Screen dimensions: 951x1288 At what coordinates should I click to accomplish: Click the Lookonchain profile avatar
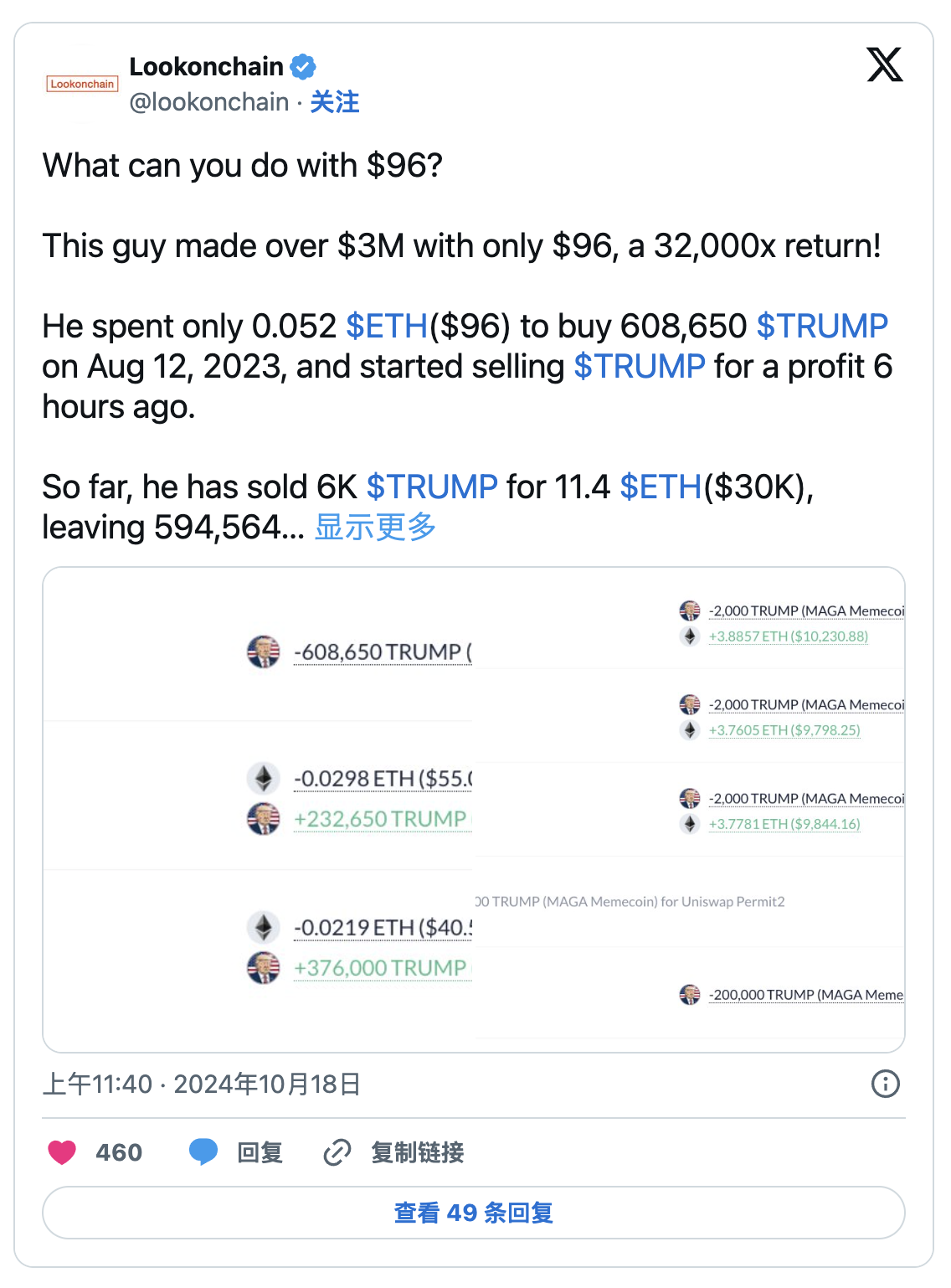coord(82,84)
